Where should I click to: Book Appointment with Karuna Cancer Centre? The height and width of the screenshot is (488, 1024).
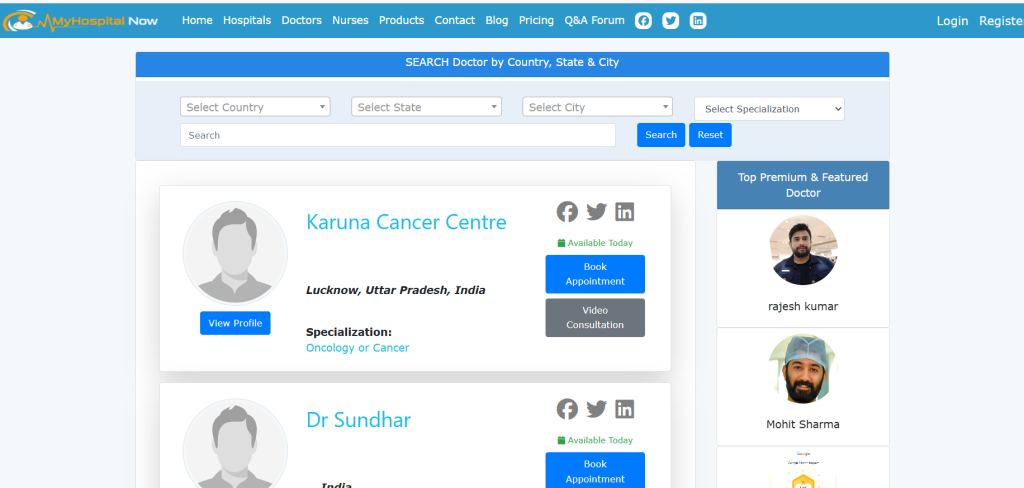595,274
